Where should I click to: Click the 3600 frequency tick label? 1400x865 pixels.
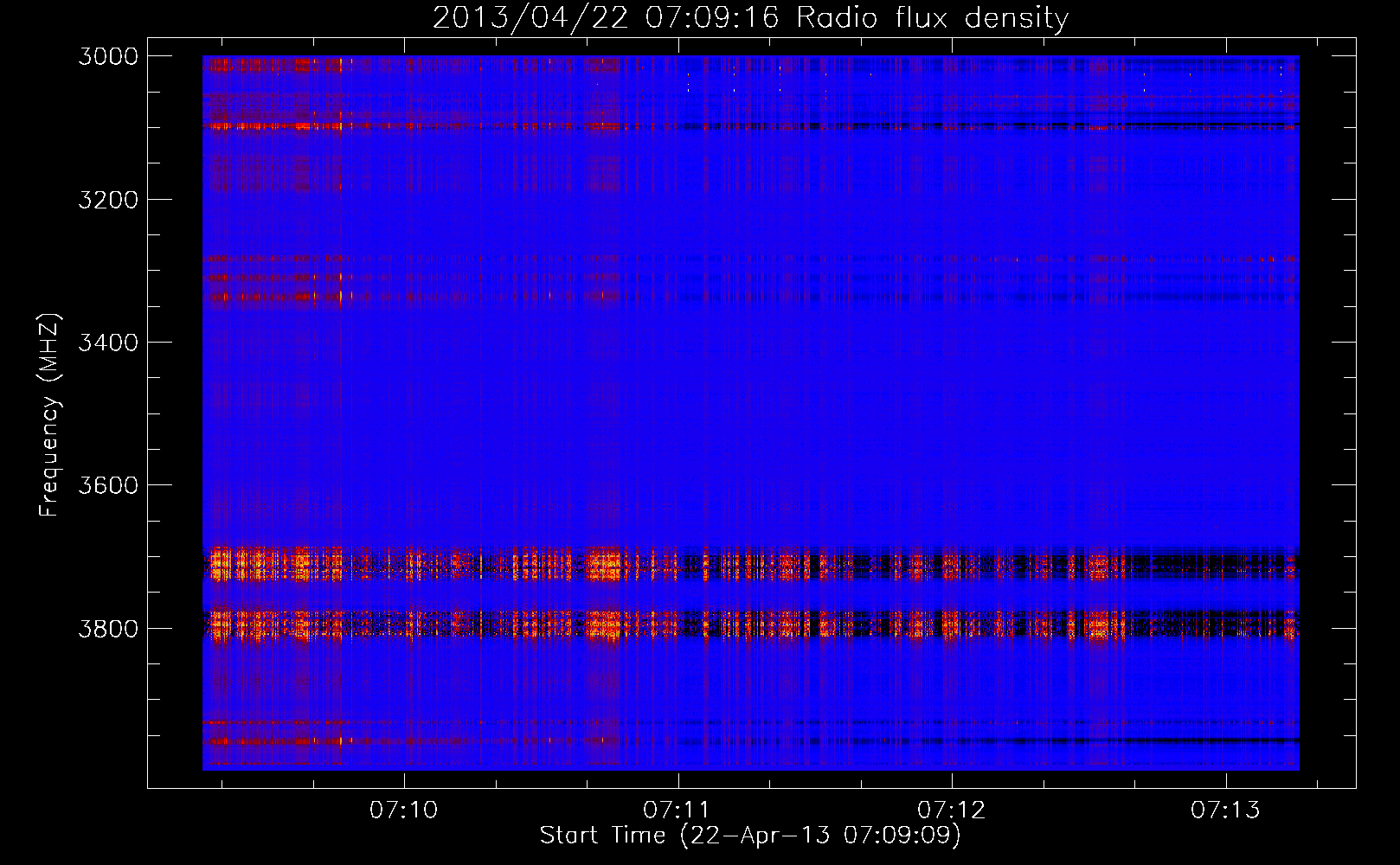[108, 485]
